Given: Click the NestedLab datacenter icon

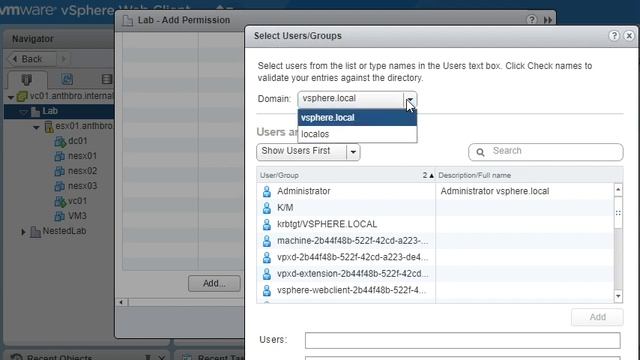Looking at the screenshot, I should pyautogui.click(x=36, y=232).
